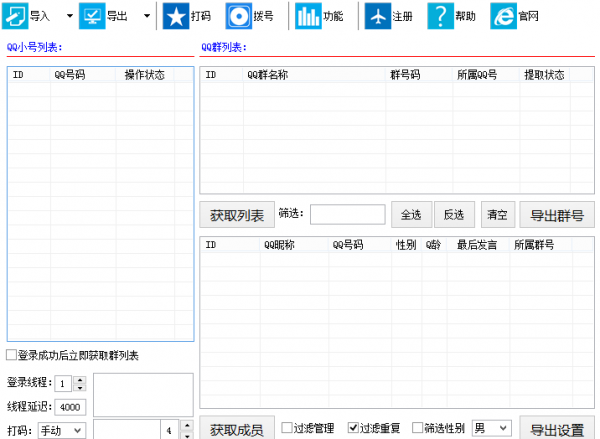Click the 所属QQ号 column header

(486, 75)
